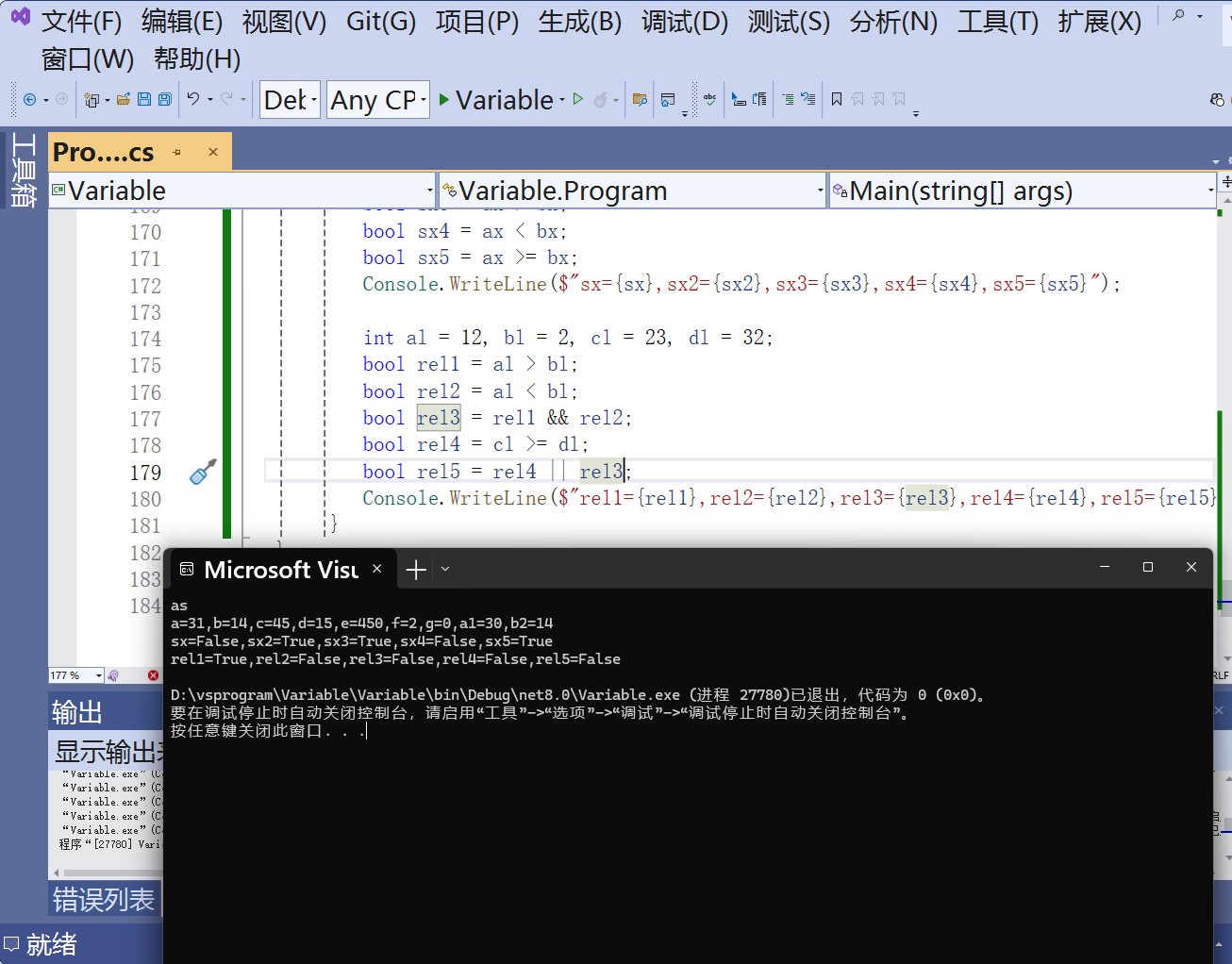Open the 帮助(H) menu
This screenshot has height=964, width=1232.
[x=197, y=59]
